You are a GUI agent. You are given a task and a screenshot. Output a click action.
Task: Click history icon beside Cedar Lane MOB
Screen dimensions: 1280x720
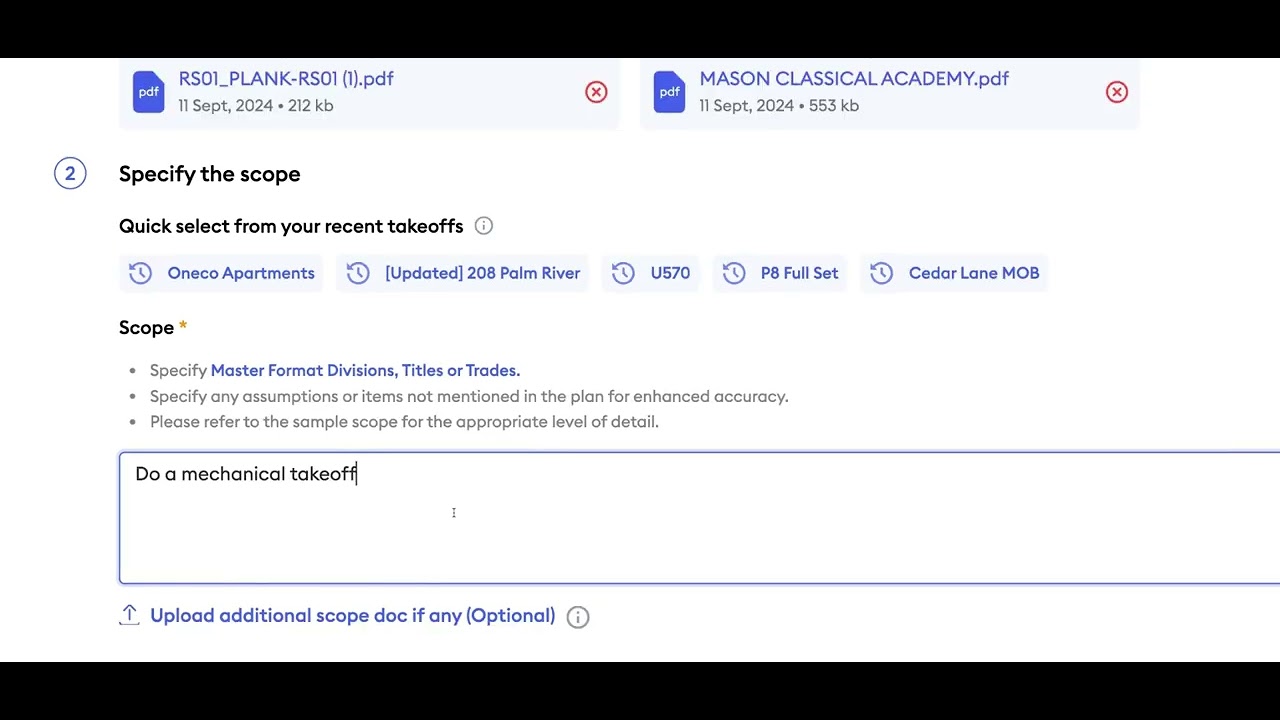pos(881,273)
